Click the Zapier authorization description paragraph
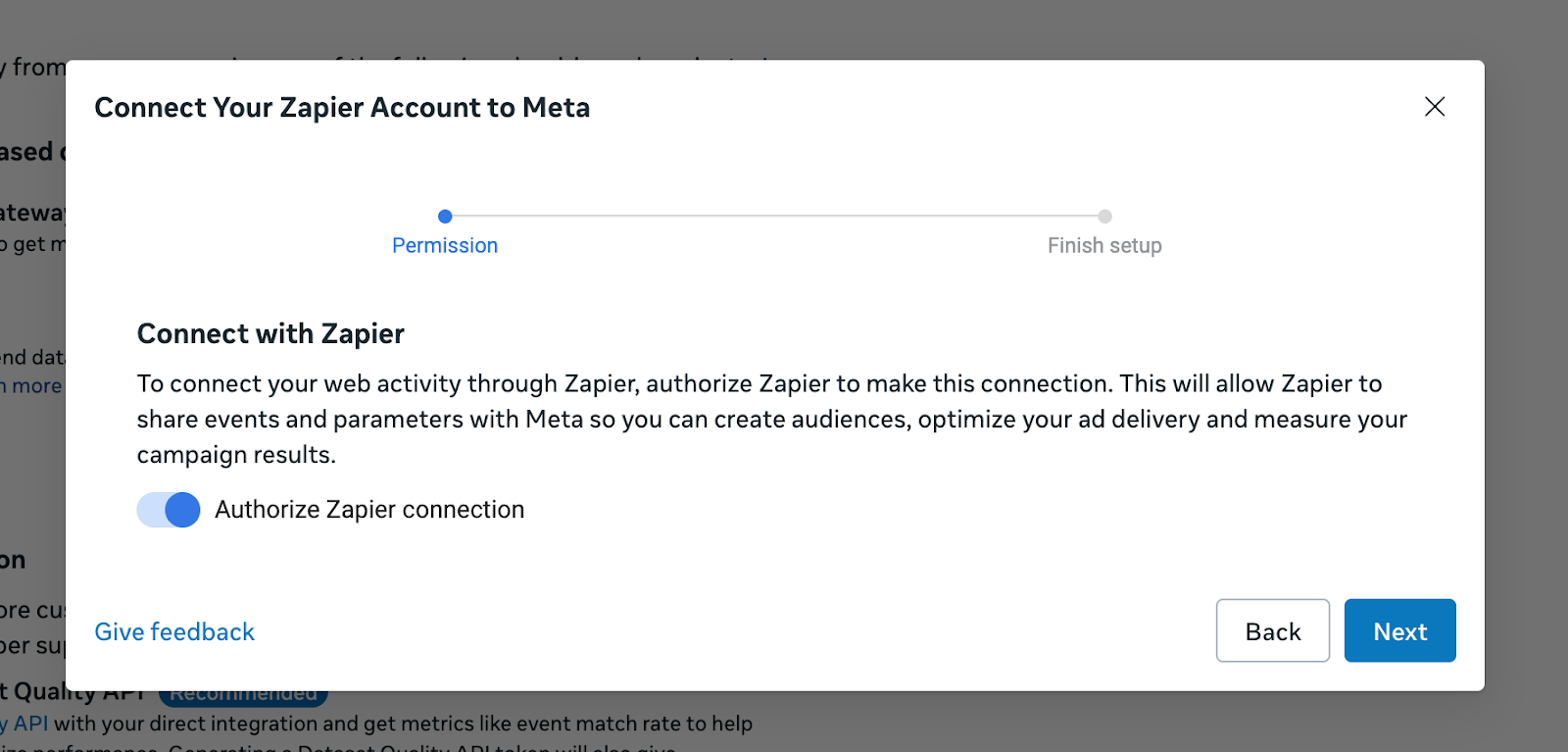The image size is (1568, 752). [x=771, y=419]
